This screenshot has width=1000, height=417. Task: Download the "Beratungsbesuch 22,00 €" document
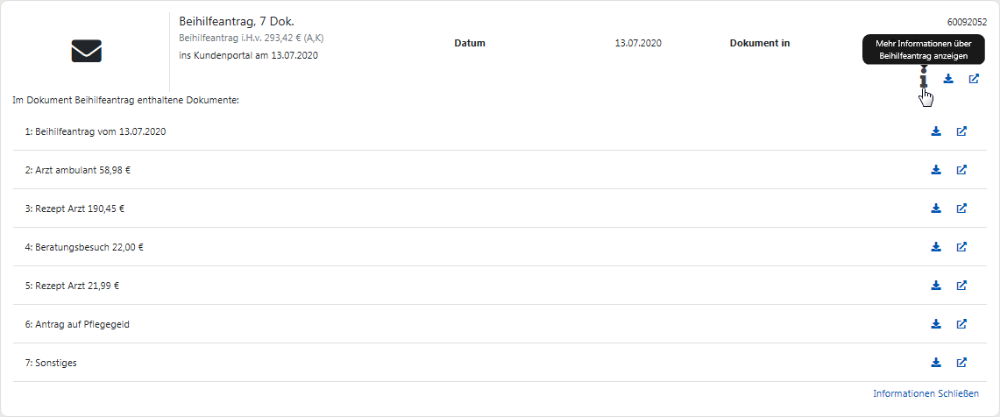tap(936, 247)
